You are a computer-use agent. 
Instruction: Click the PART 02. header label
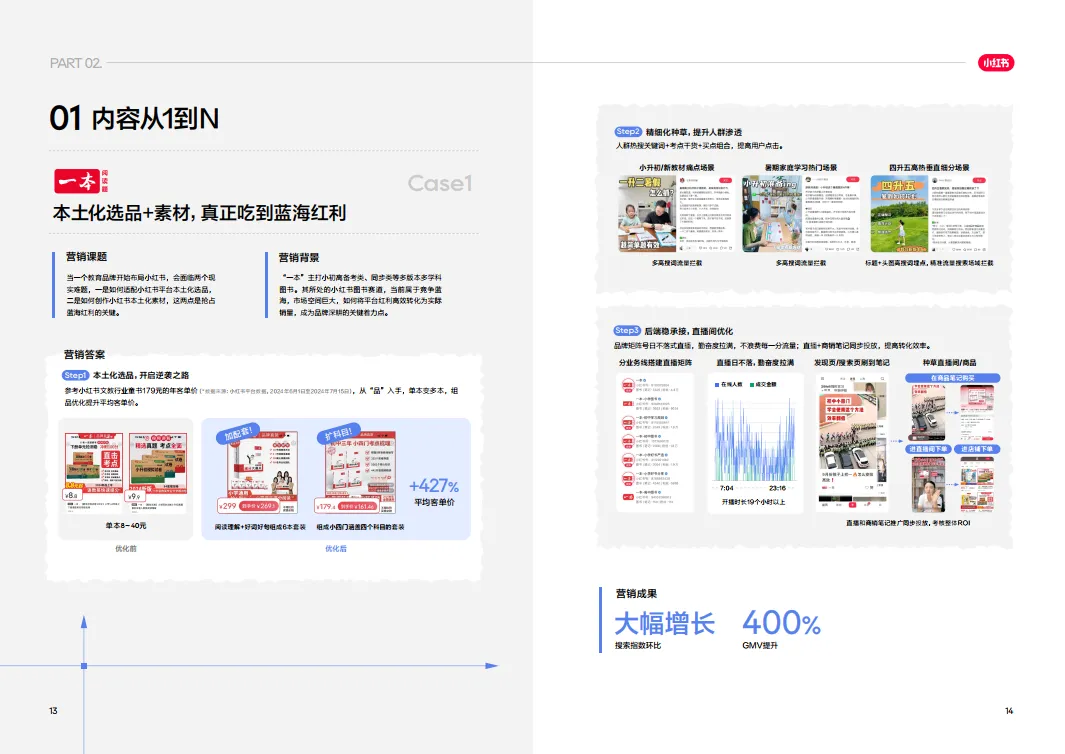(76, 63)
